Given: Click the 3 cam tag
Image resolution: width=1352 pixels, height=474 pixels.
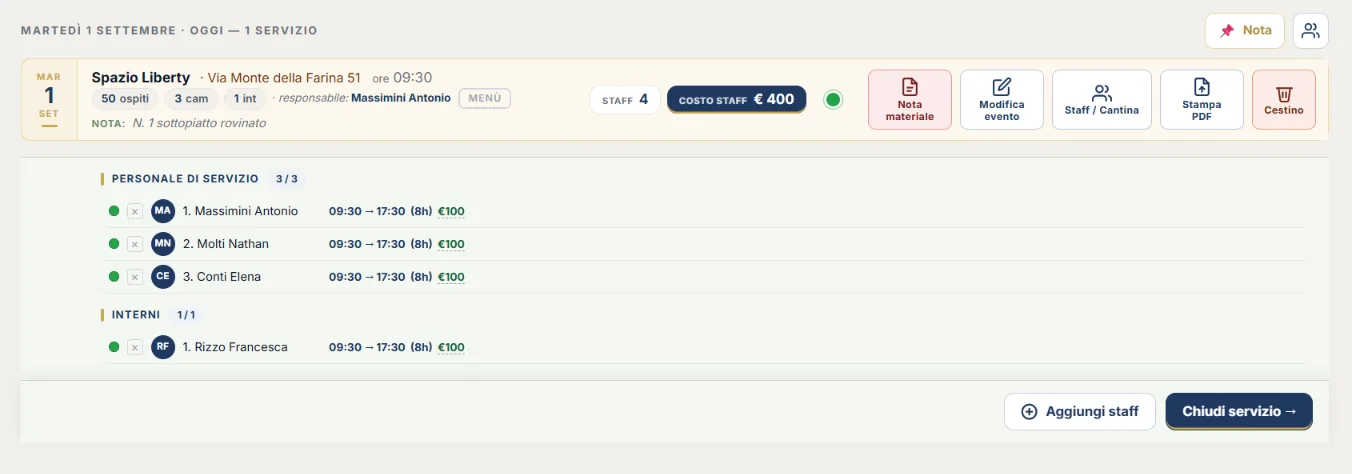Looking at the screenshot, I should pos(191,98).
